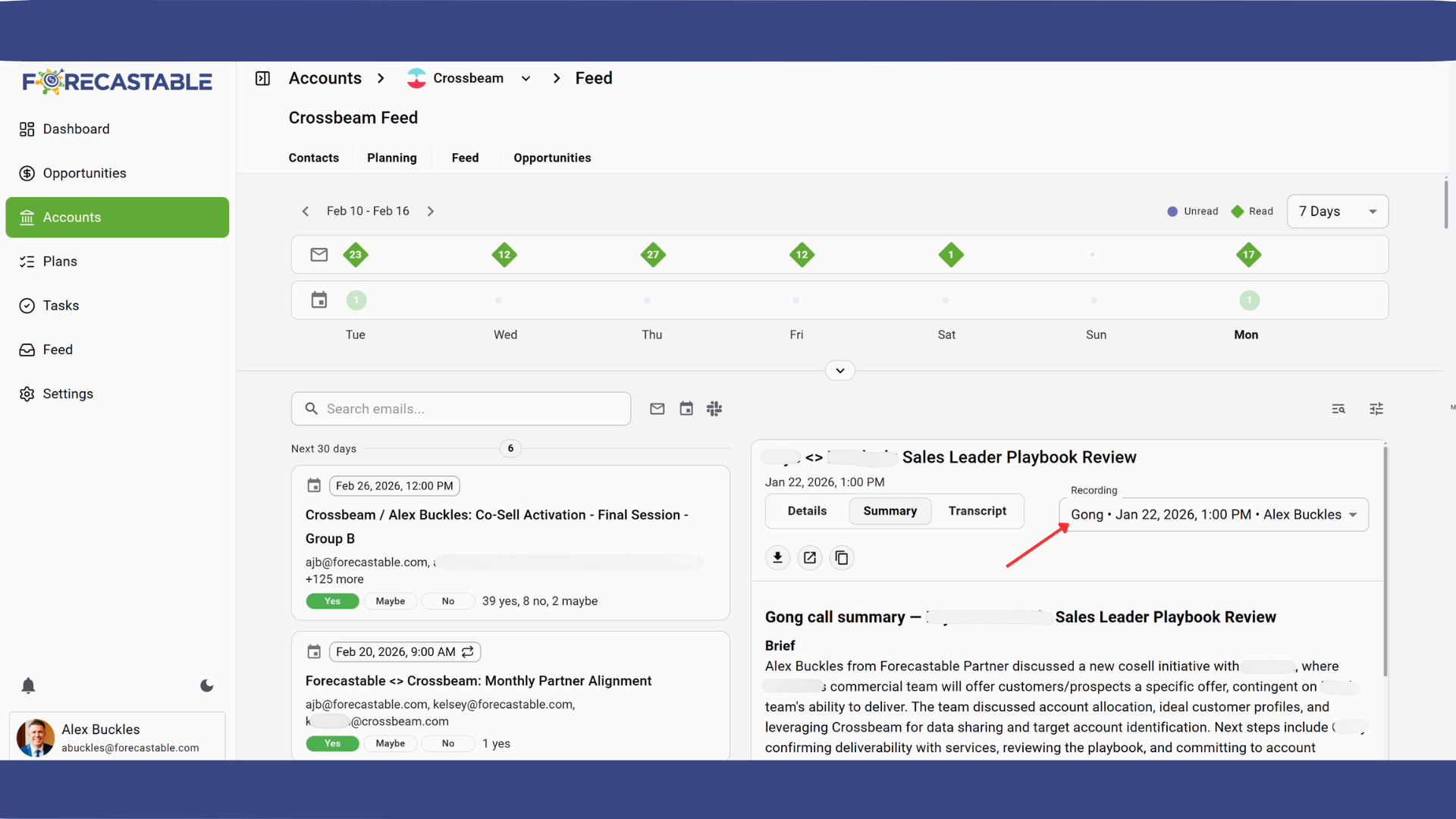
Task: Expand the Gong recording dropdown
Action: click(1213, 515)
